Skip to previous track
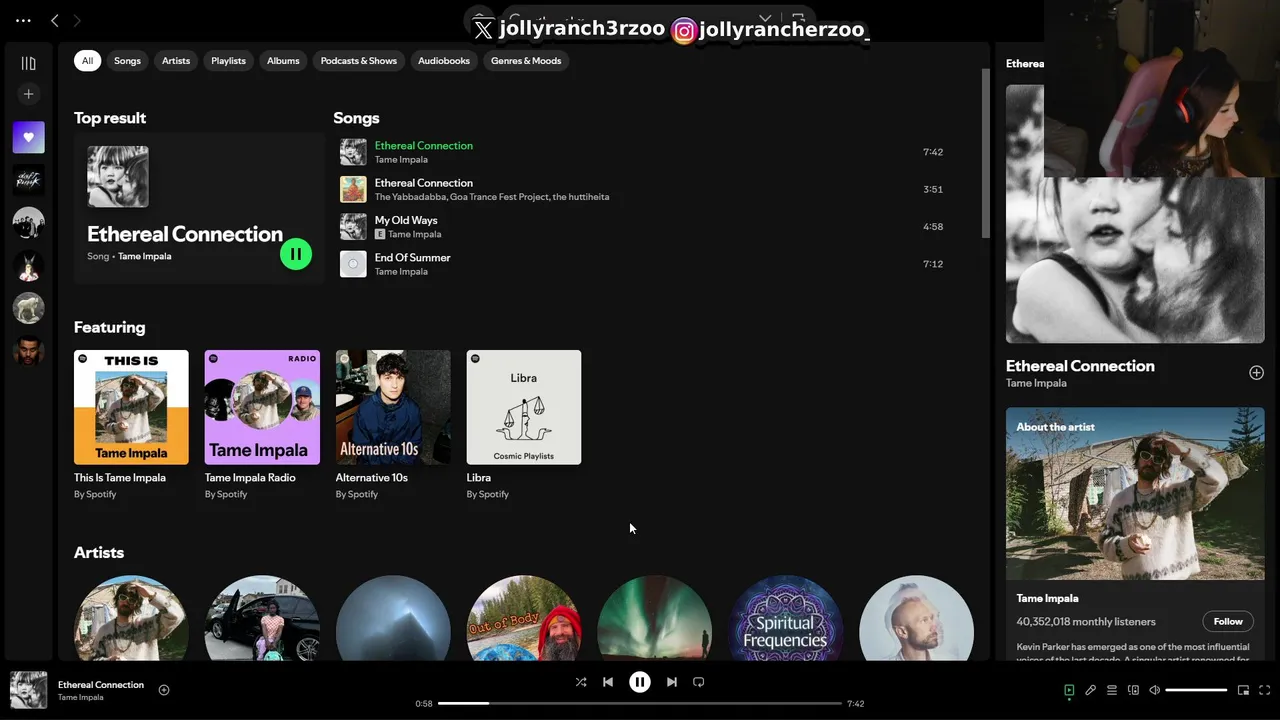Image resolution: width=1280 pixels, height=720 pixels. 608,682
